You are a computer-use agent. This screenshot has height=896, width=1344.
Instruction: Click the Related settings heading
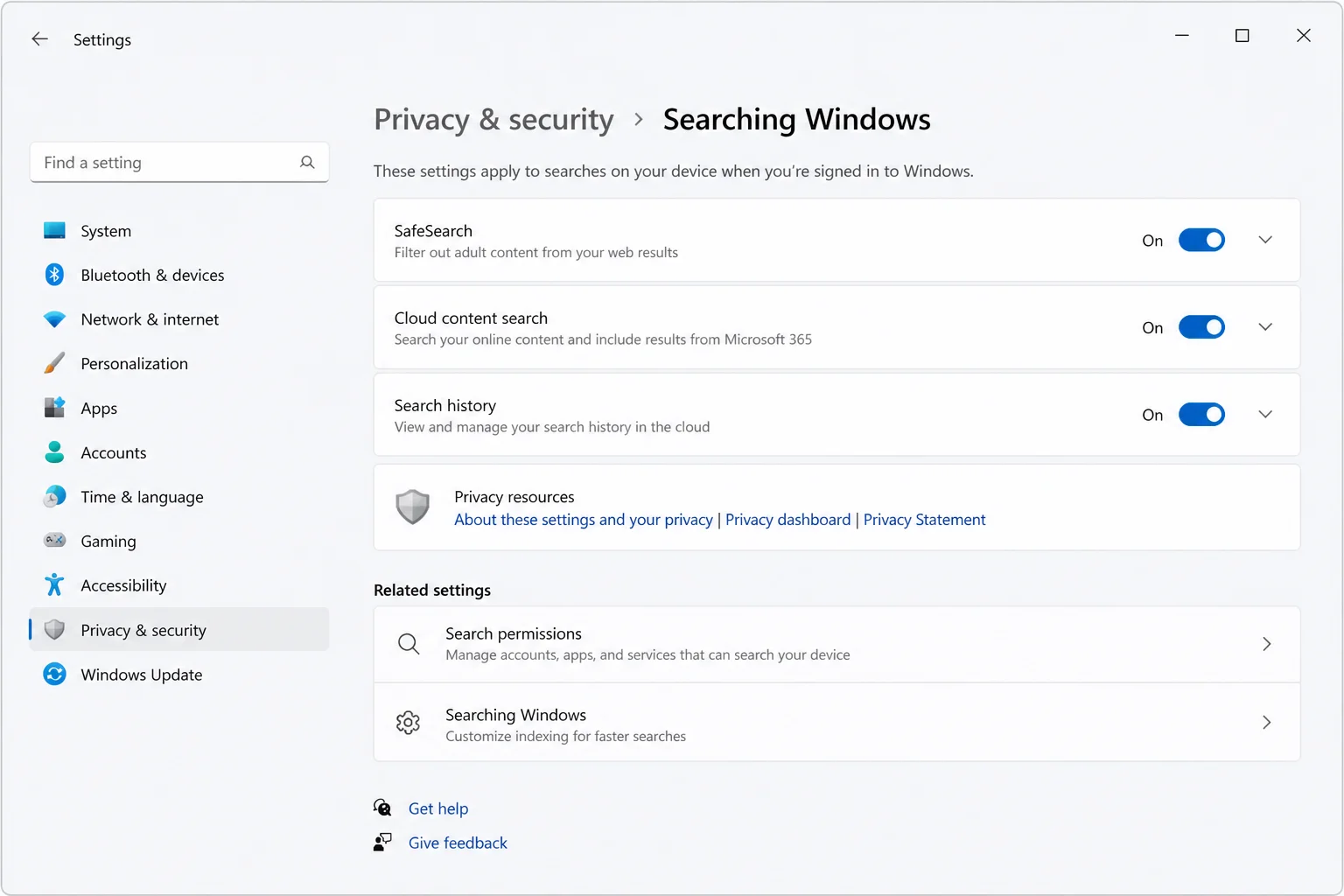(x=432, y=591)
